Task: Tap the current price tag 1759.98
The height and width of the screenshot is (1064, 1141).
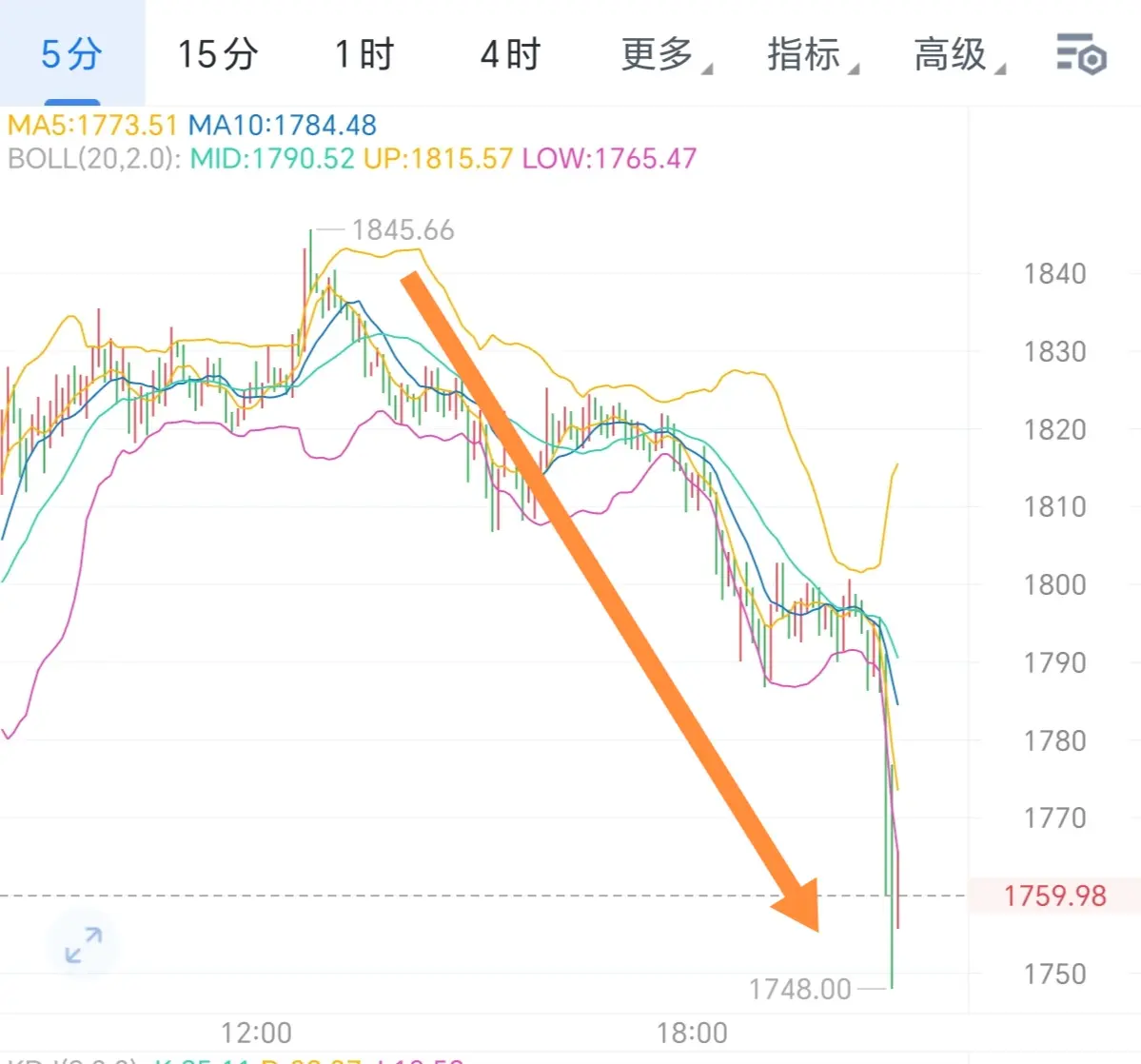Action: (x=1054, y=896)
